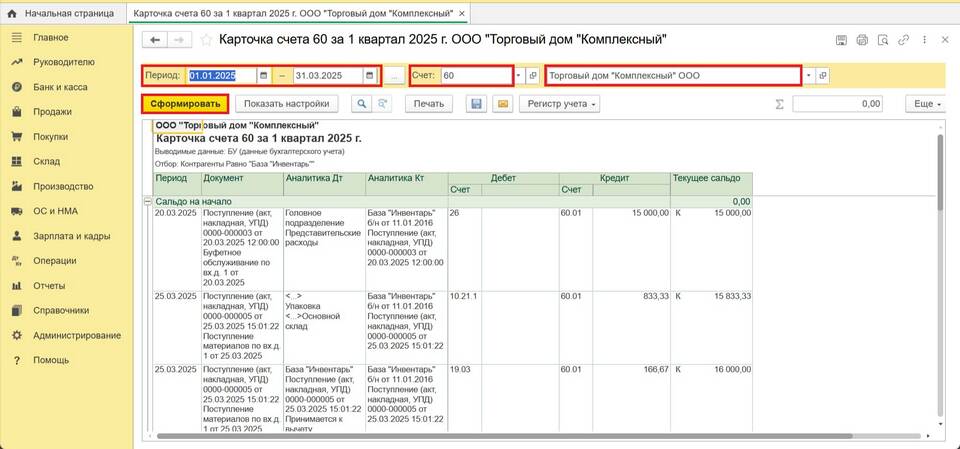Expand the Еще menu
The height and width of the screenshot is (449, 960).
pyautogui.click(x=924, y=104)
